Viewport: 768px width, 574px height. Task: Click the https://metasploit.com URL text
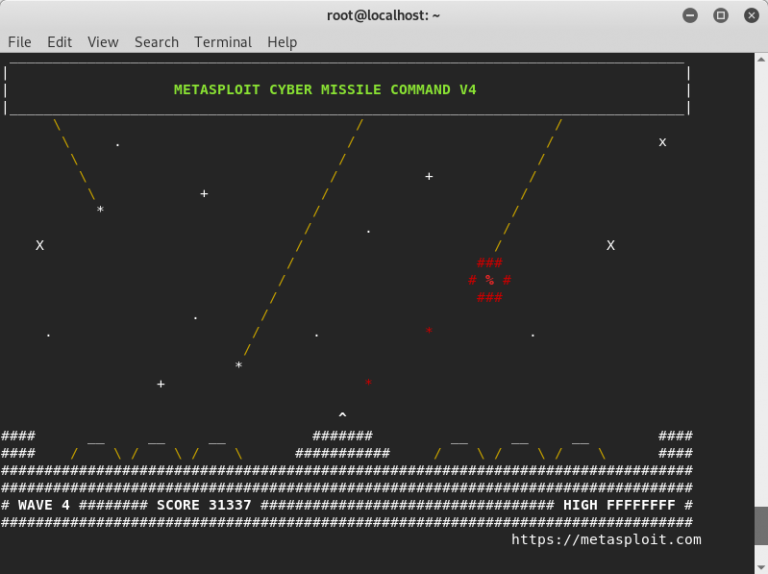click(x=606, y=540)
